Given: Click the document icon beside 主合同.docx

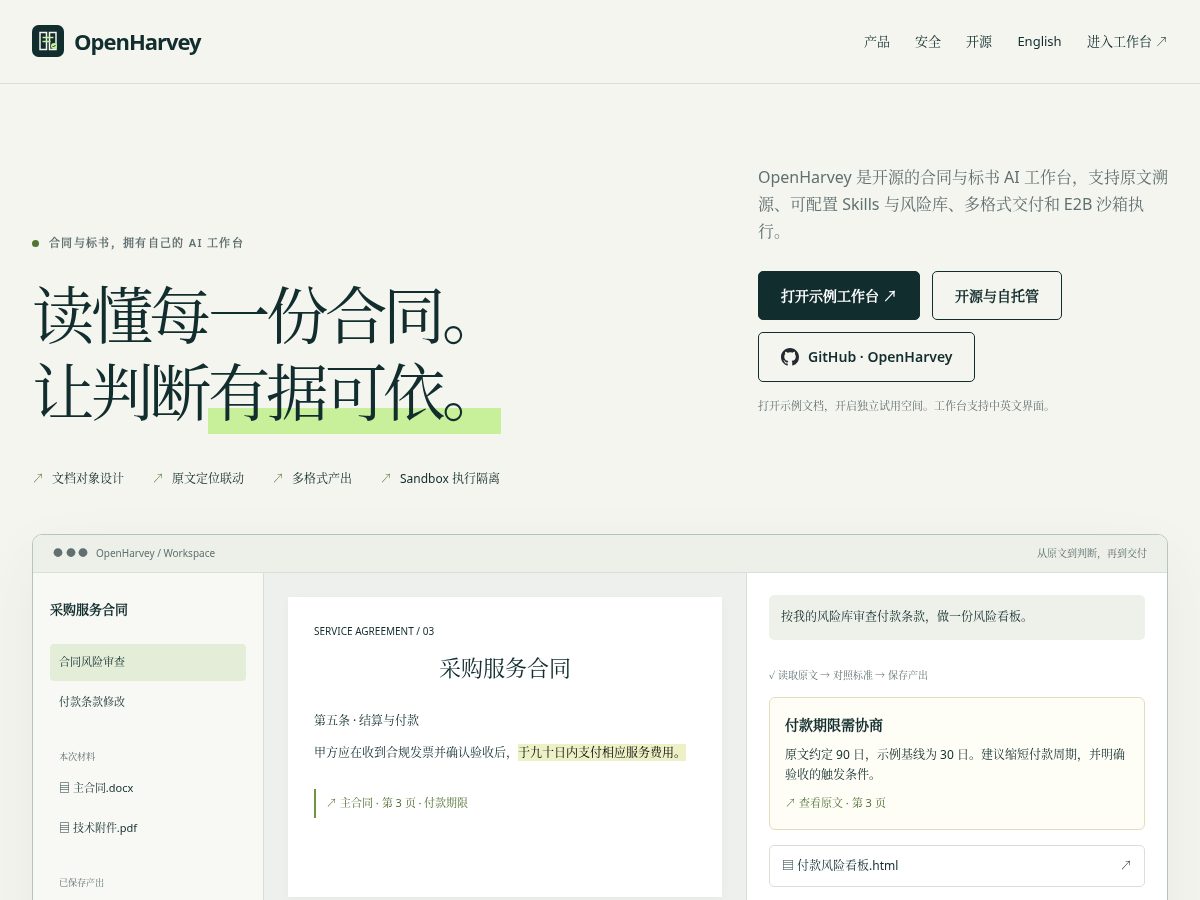Looking at the screenshot, I should pos(65,788).
